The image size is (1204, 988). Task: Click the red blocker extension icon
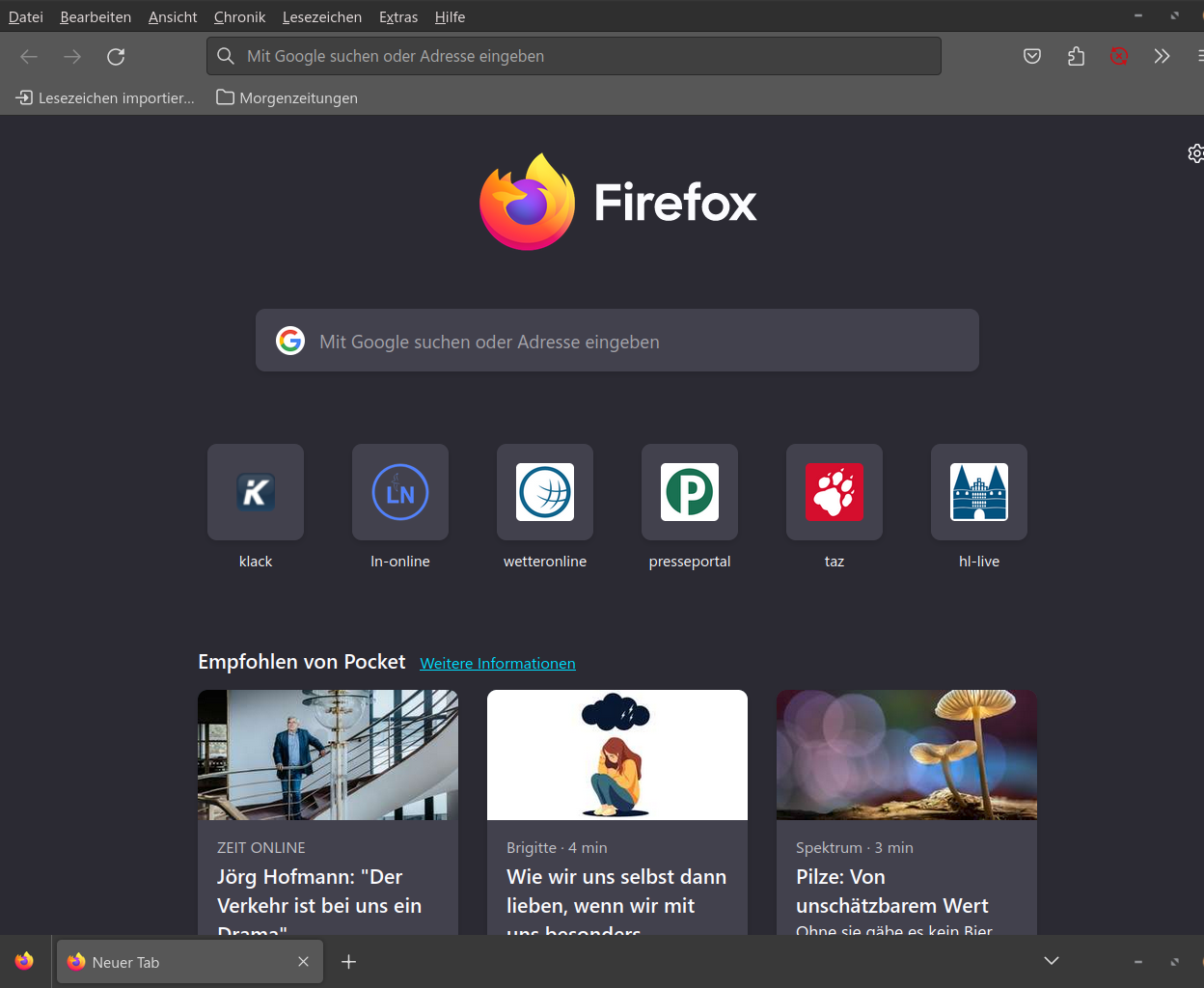pyautogui.click(x=1119, y=57)
